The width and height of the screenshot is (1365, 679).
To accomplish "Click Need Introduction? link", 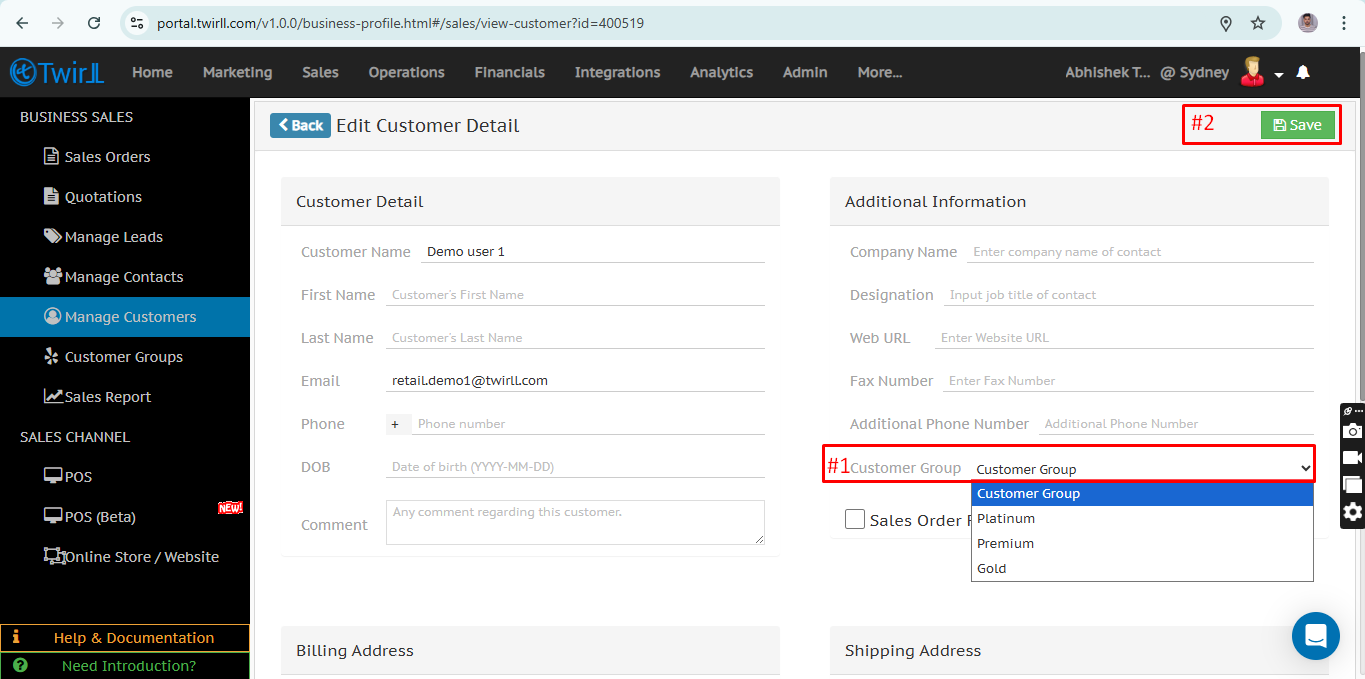I will click(x=125, y=665).
